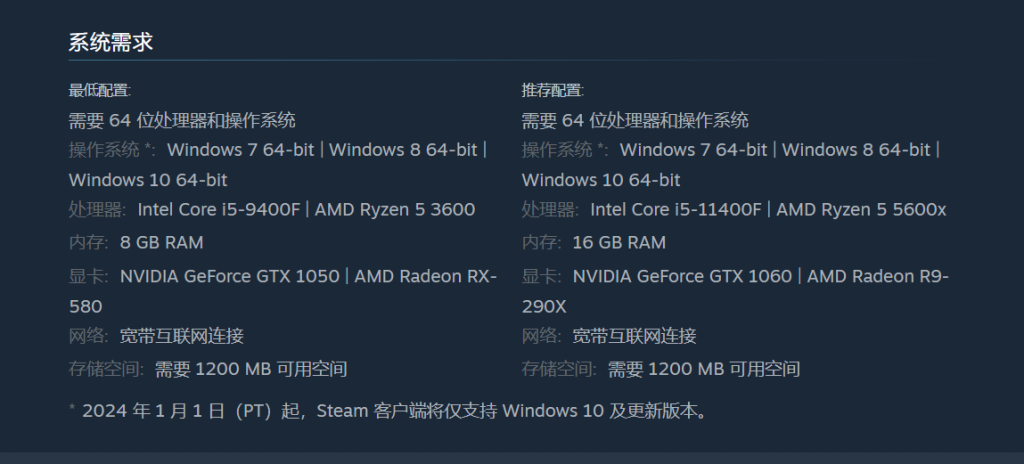Click the 580 graphics card continuation text
The image size is (1024, 464).
click(x=86, y=307)
